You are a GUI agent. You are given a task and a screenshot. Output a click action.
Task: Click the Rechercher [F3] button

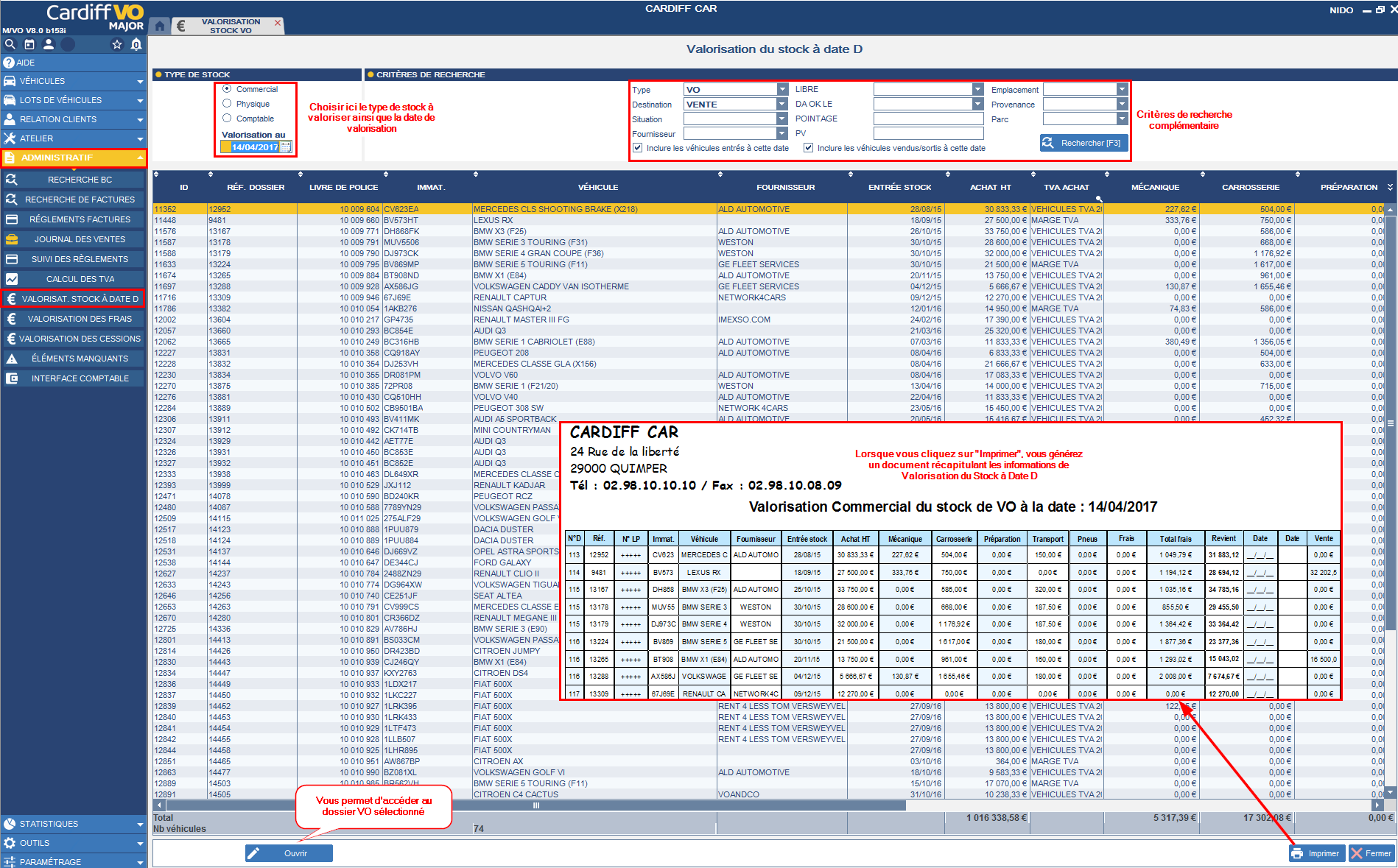(1083, 143)
